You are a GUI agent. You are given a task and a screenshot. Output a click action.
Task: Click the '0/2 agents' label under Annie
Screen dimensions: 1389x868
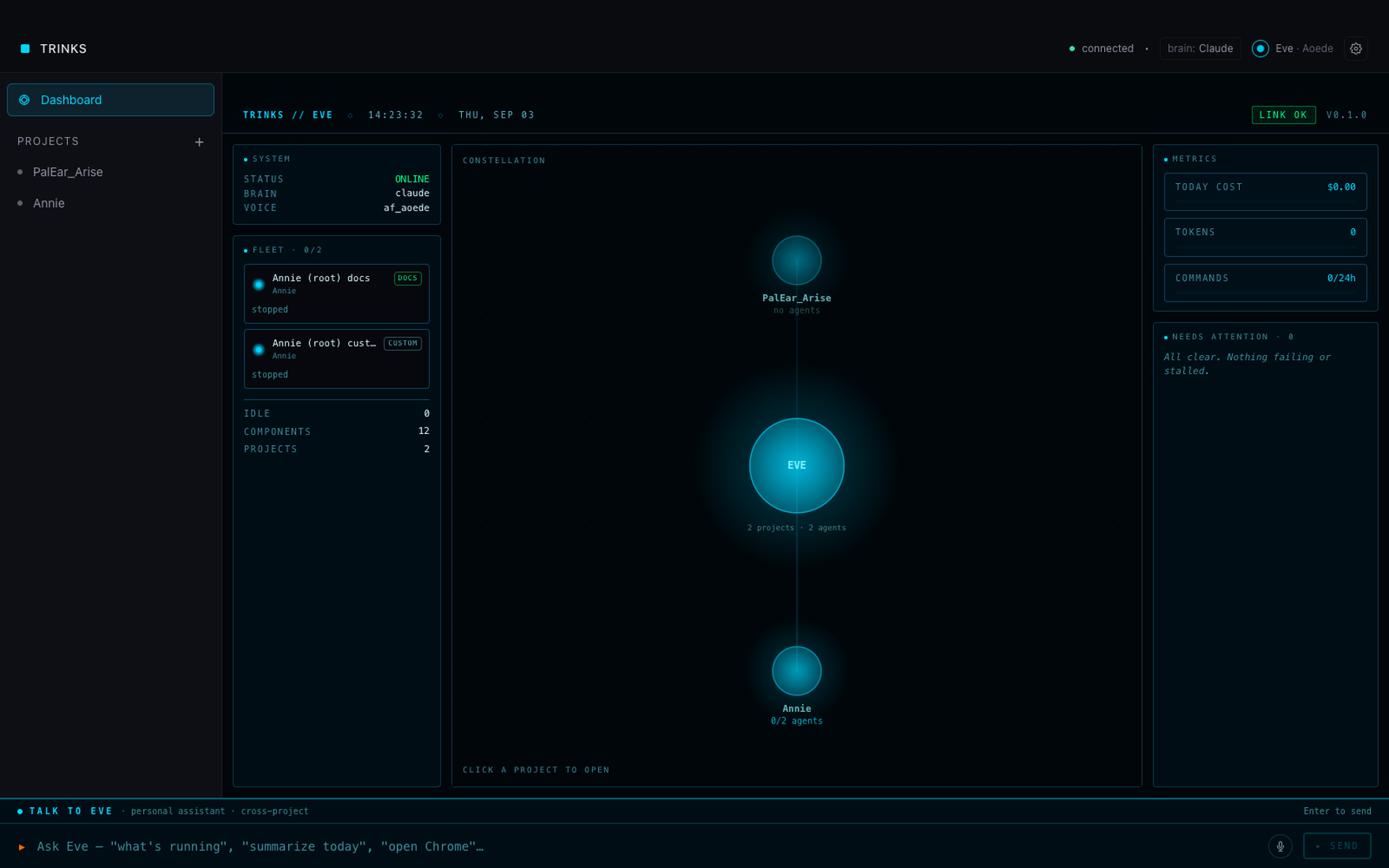(796, 721)
